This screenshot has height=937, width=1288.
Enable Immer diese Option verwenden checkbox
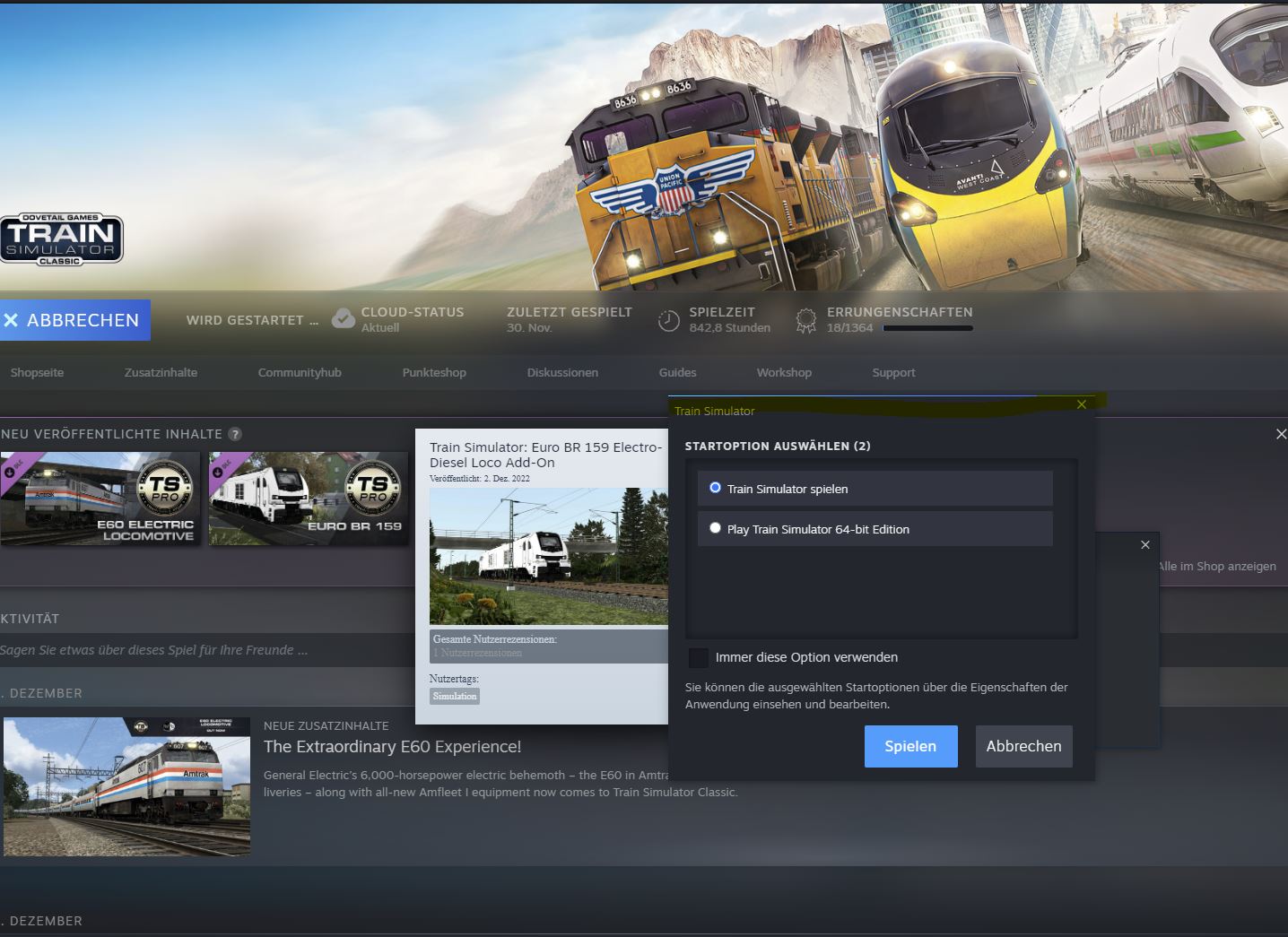[699, 657]
